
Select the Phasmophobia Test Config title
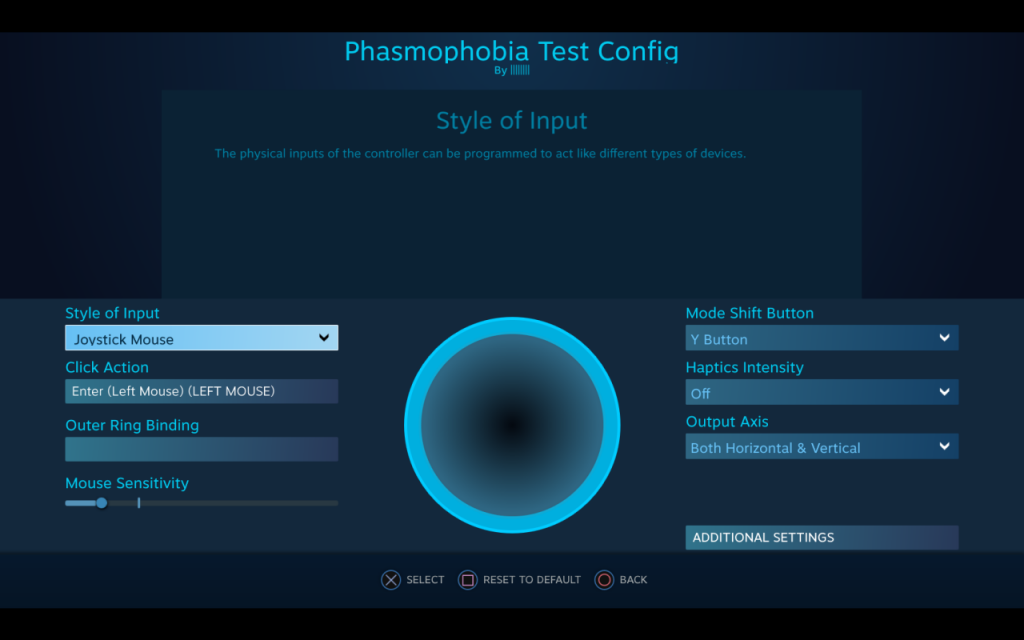[x=511, y=52]
